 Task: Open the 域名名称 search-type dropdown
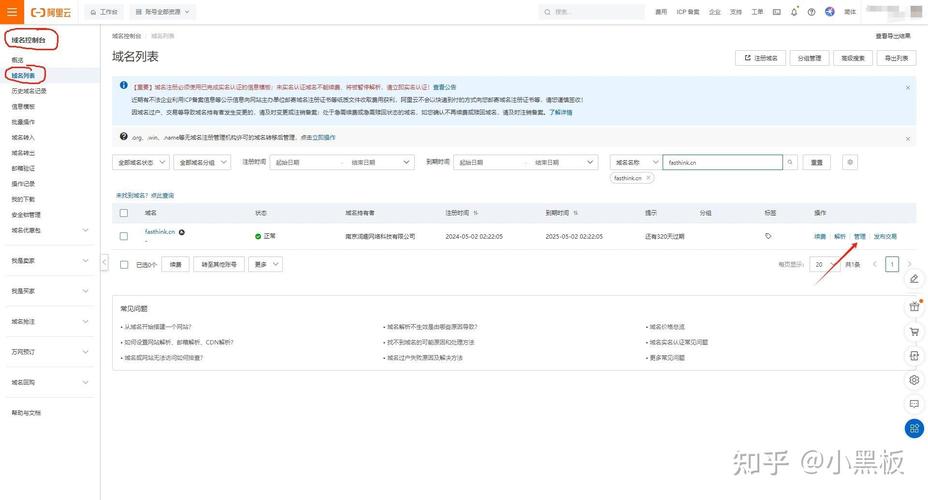(636, 162)
